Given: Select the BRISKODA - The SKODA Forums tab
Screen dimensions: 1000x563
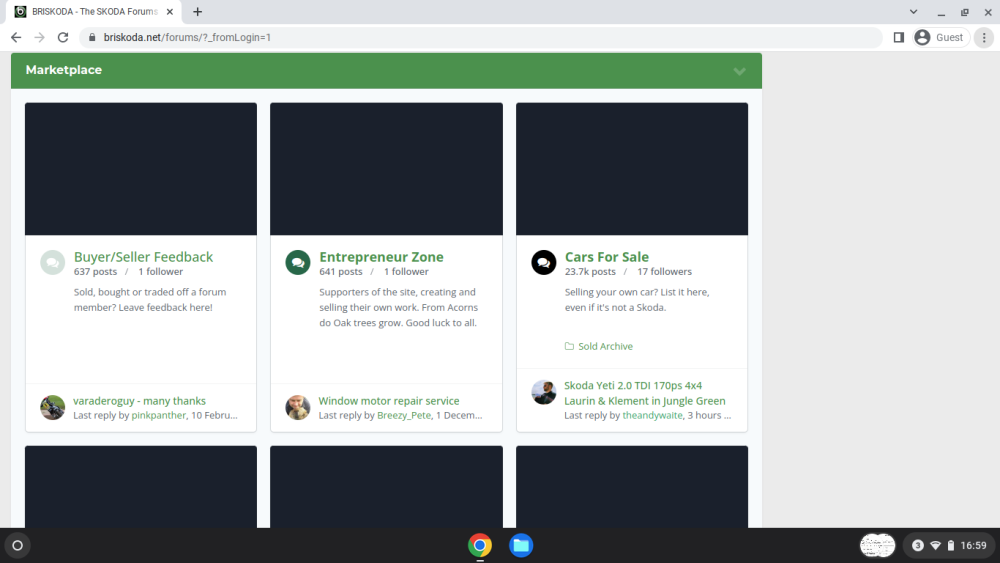Looking at the screenshot, I should click(94, 11).
